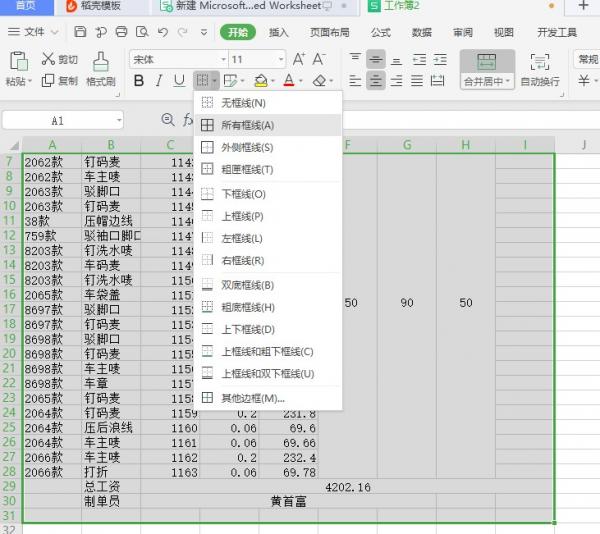Screen dimensions: 600x534
Task: Align text left
Action: coord(355,81)
